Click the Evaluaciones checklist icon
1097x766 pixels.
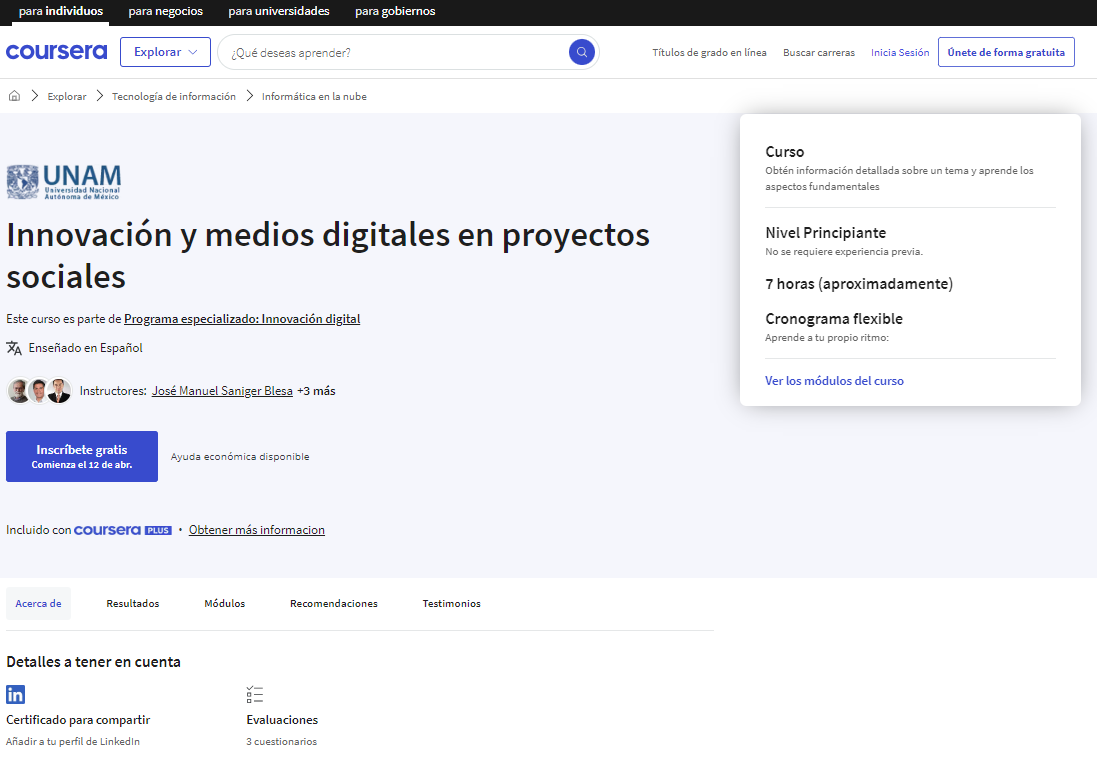(x=255, y=695)
